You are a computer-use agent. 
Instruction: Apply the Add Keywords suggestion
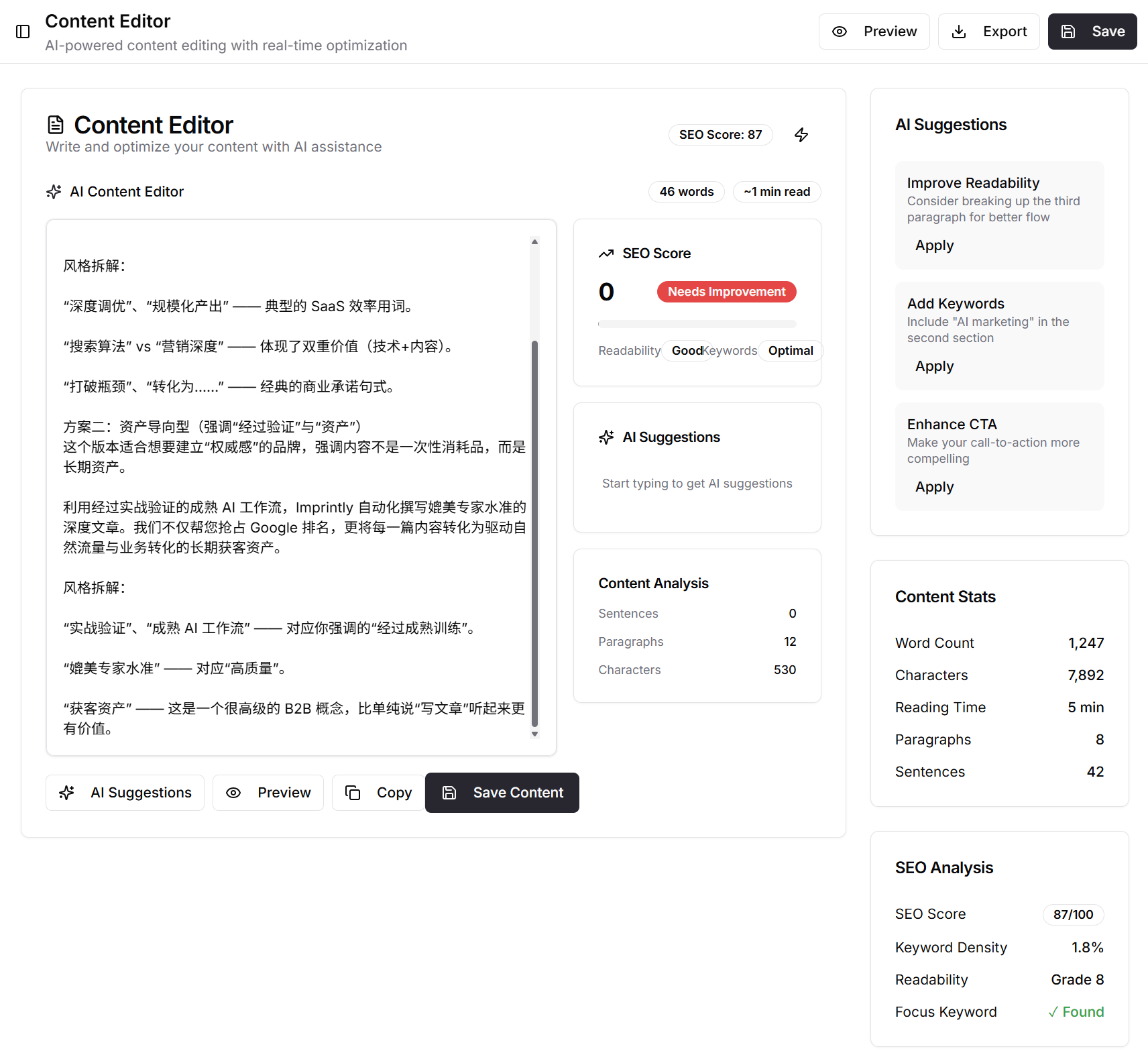tap(934, 366)
